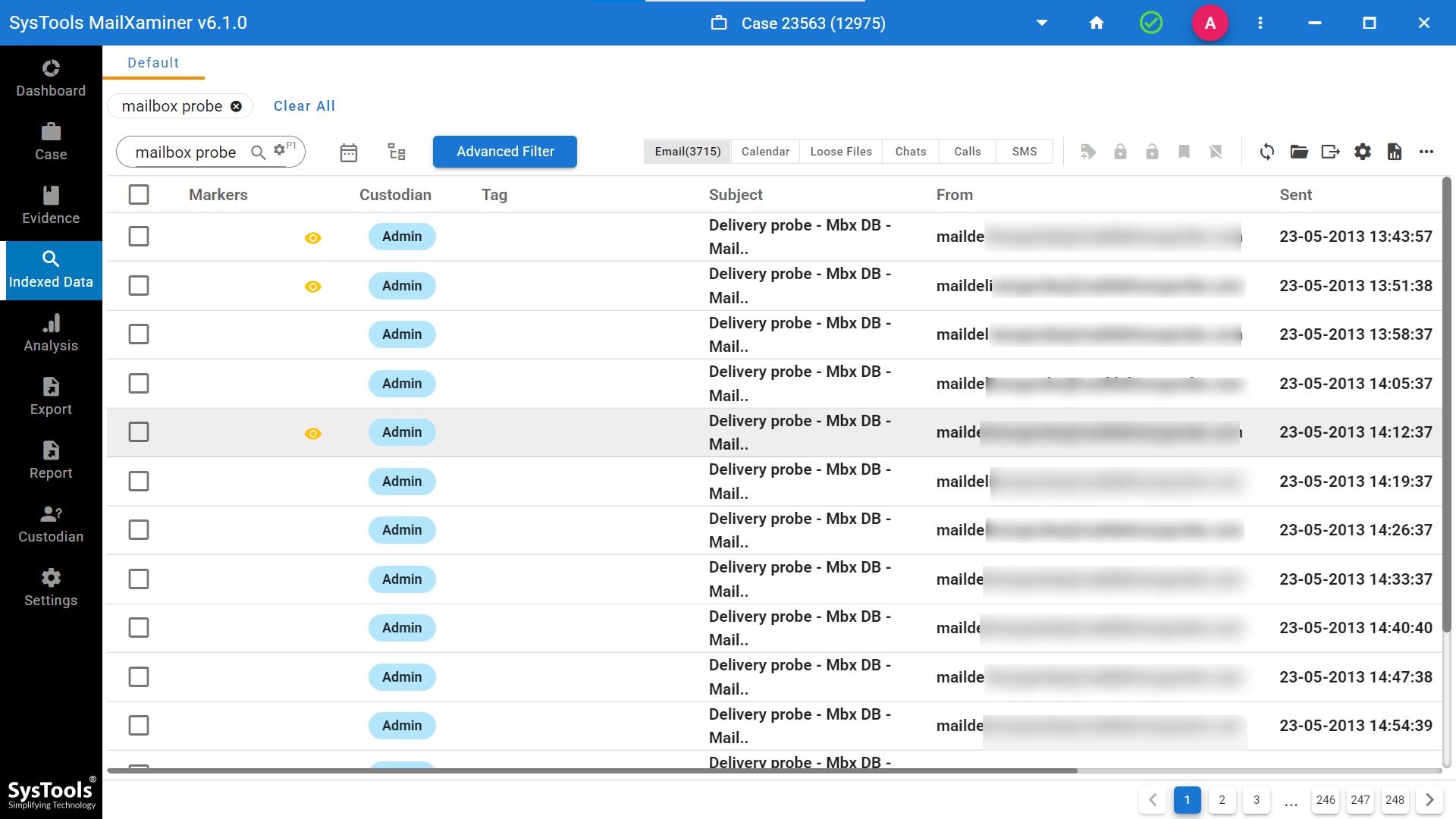Open the Analysis section
Viewport: 1456px width, 819px height.
pyautogui.click(x=51, y=334)
